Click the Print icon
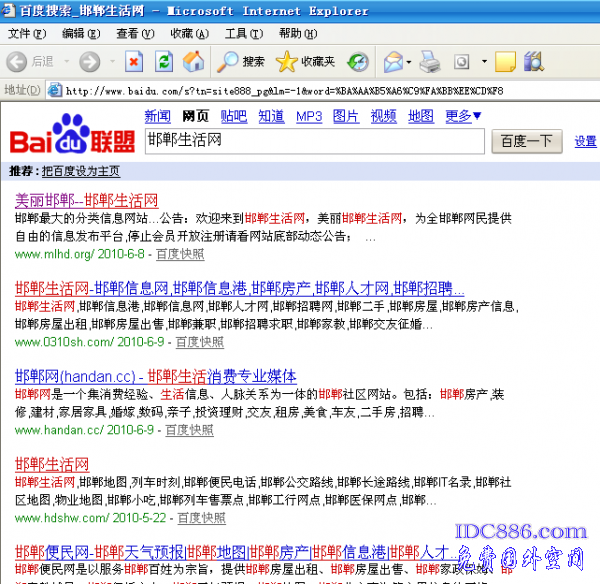This screenshot has width=600, height=584. pos(430,62)
